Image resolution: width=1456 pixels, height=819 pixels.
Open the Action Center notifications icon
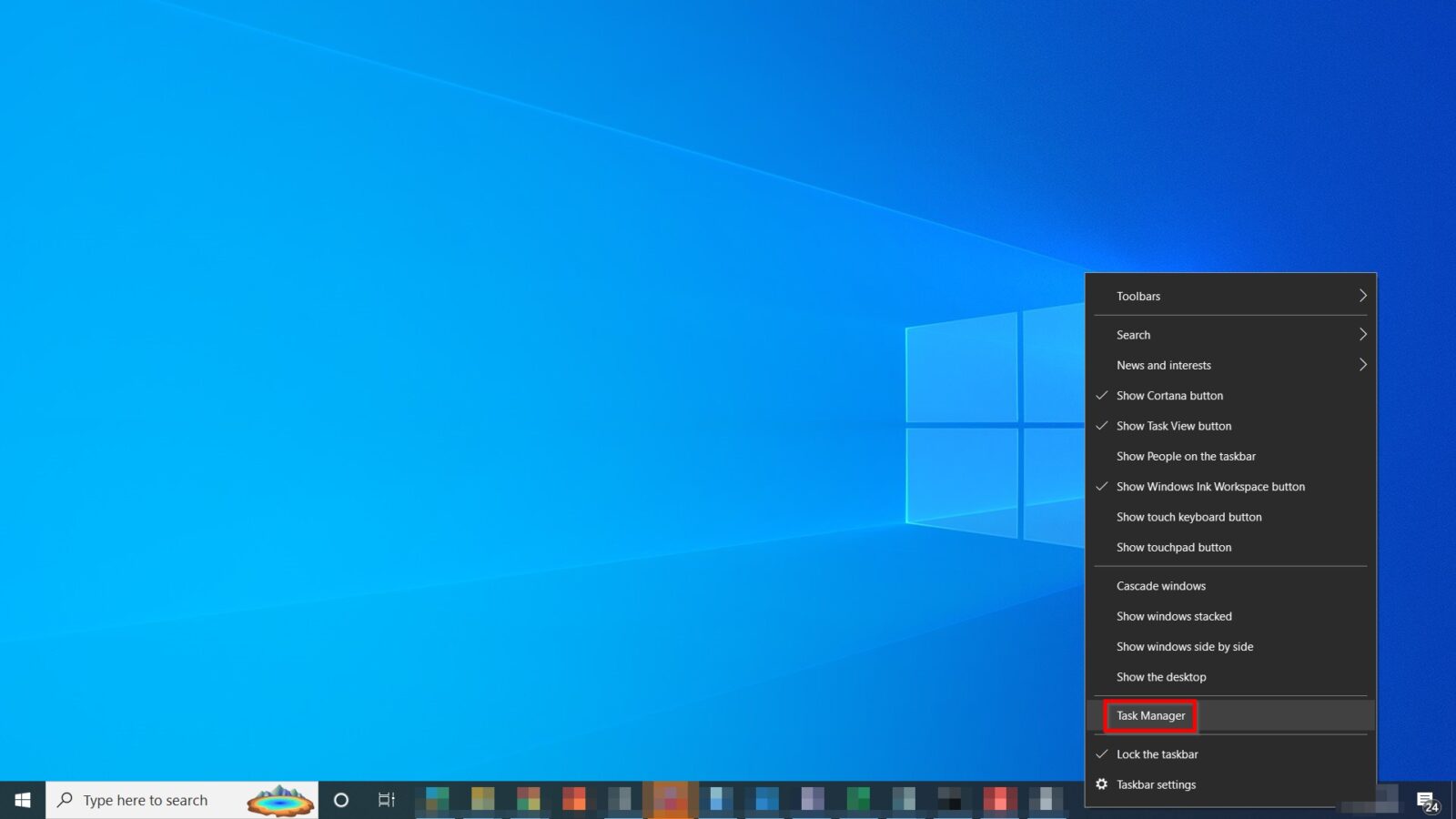click(x=1426, y=801)
